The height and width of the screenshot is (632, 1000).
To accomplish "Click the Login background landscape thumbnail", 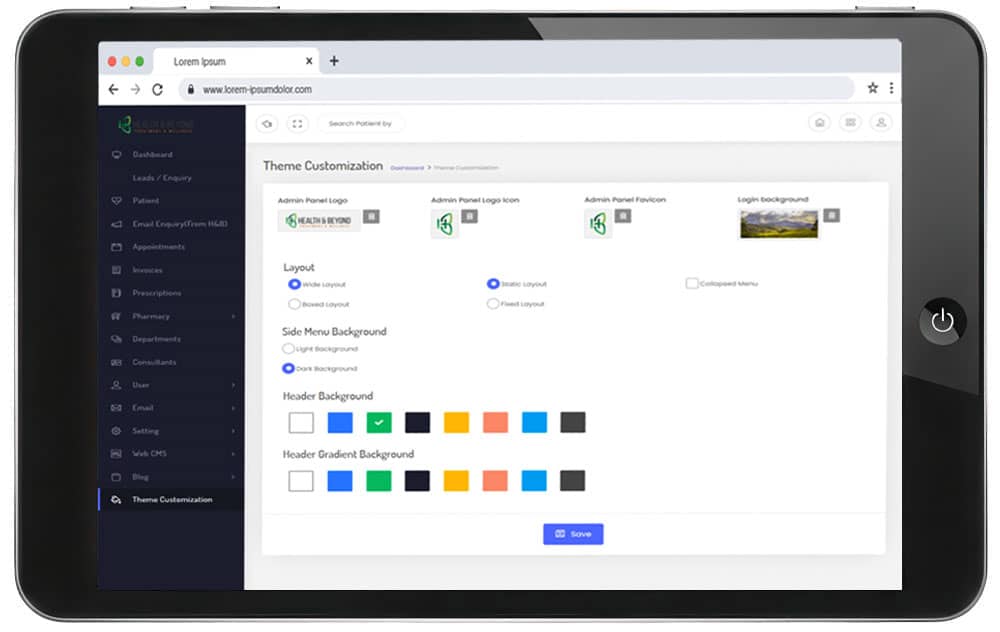I will (x=779, y=224).
